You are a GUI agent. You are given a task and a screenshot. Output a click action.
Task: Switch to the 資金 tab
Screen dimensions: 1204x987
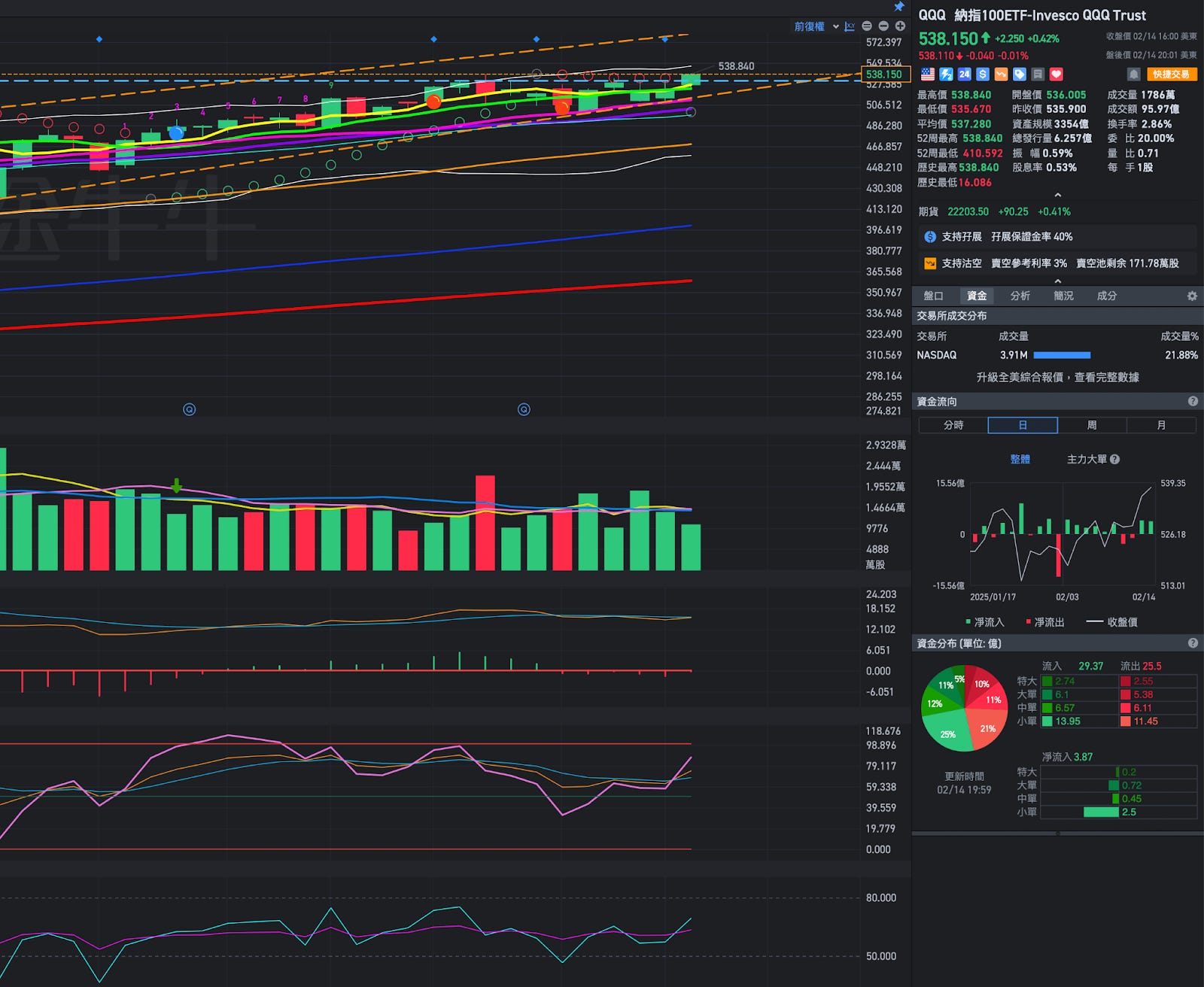click(x=977, y=296)
